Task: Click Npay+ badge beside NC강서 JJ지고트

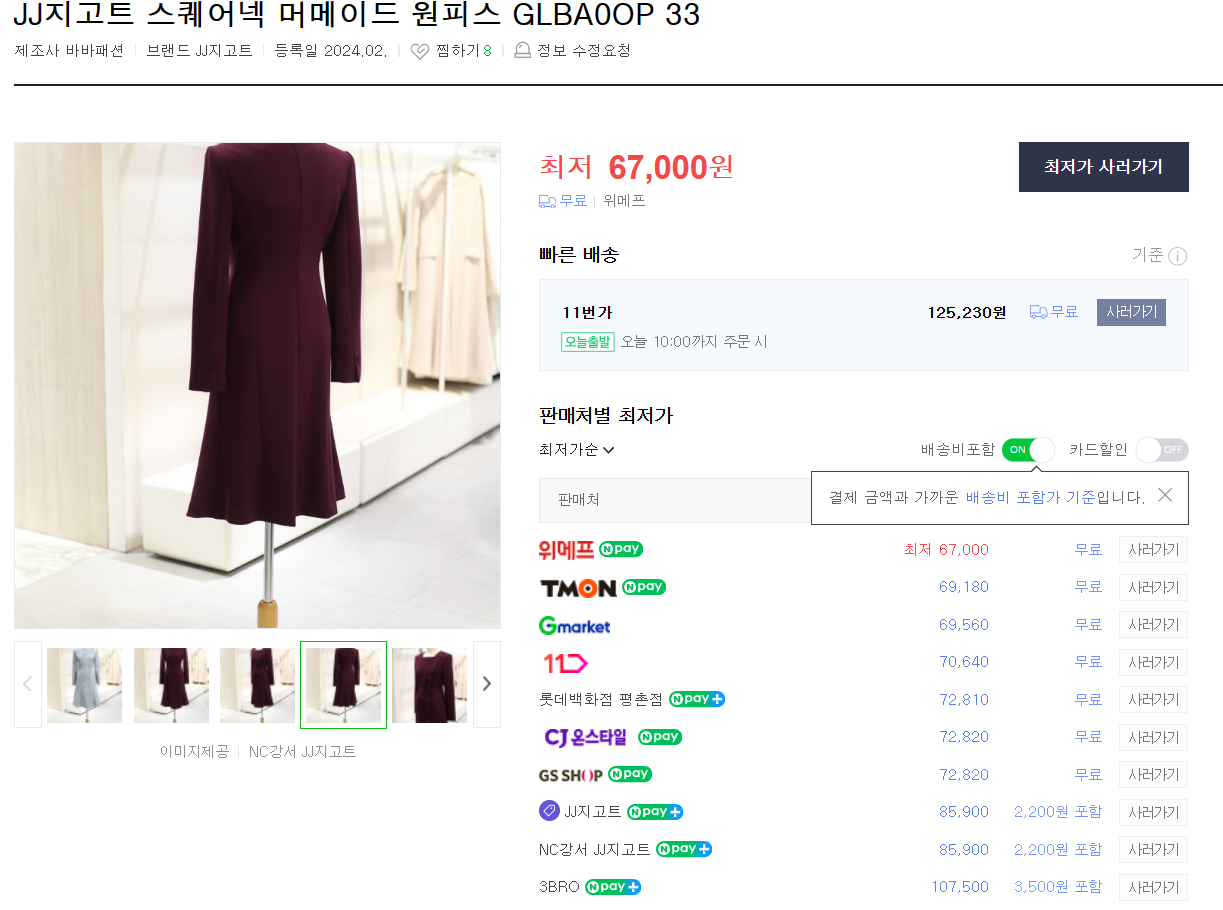Action: click(x=684, y=849)
